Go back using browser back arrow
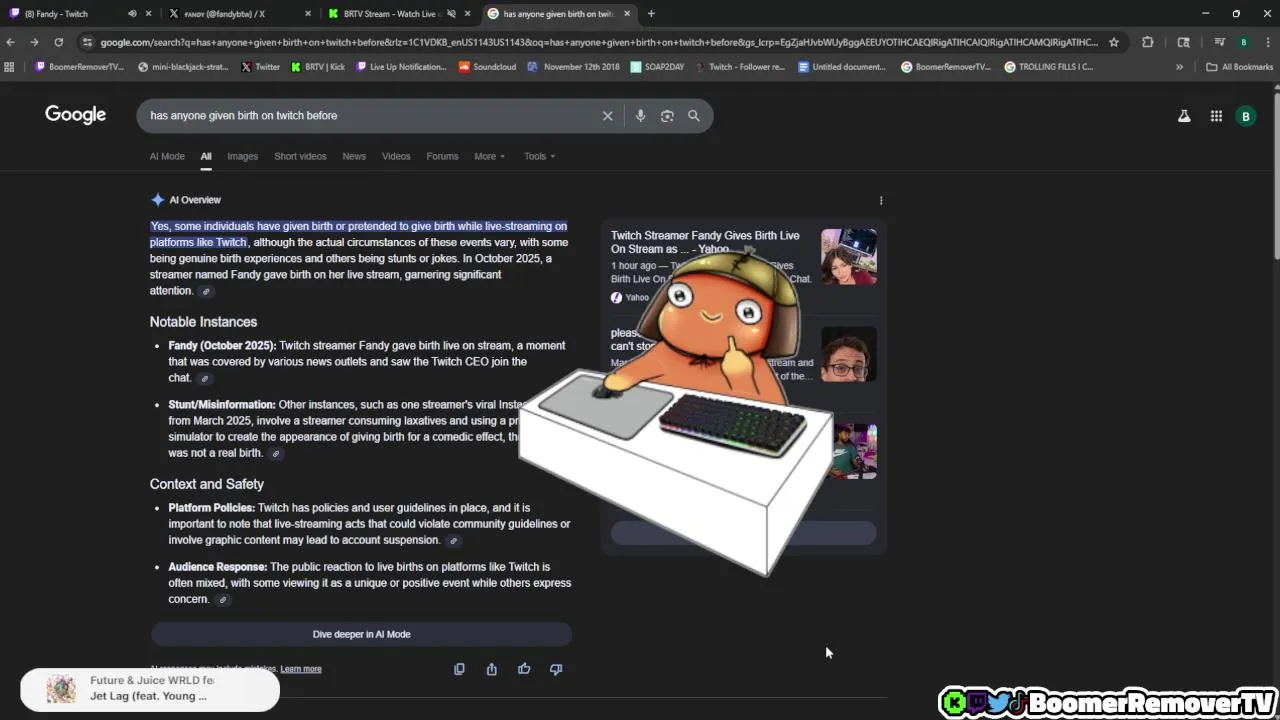The width and height of the screenshot is (1280, 720). point(10,42)
